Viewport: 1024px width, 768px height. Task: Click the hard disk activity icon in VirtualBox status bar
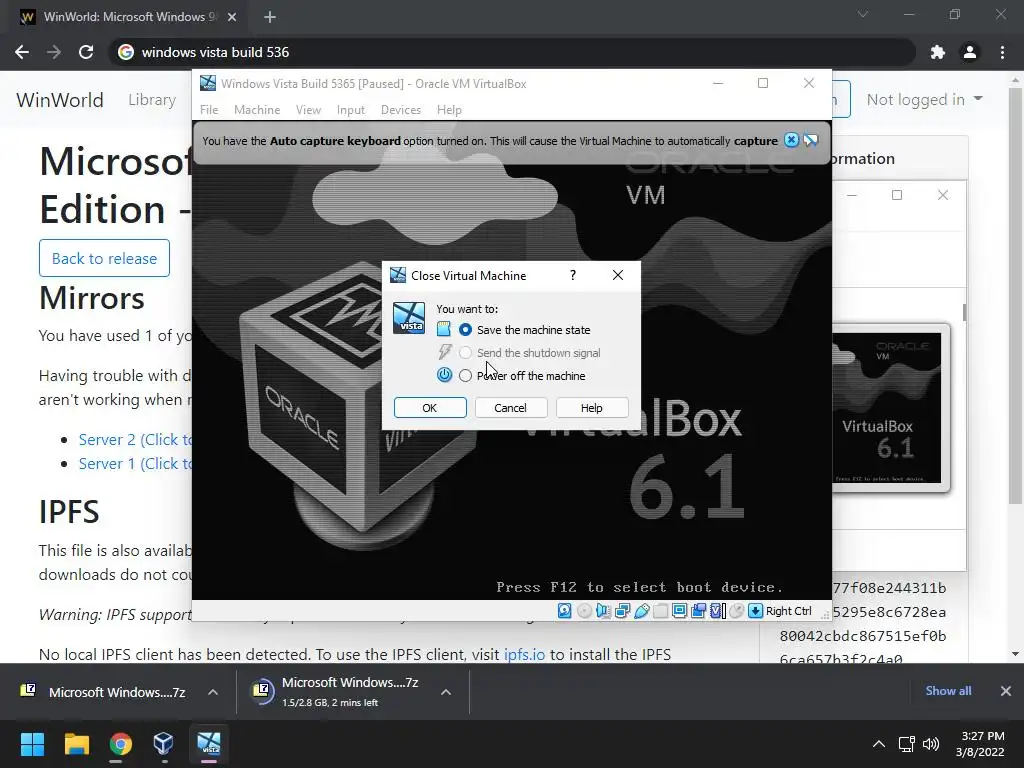[x=564, y=611]
